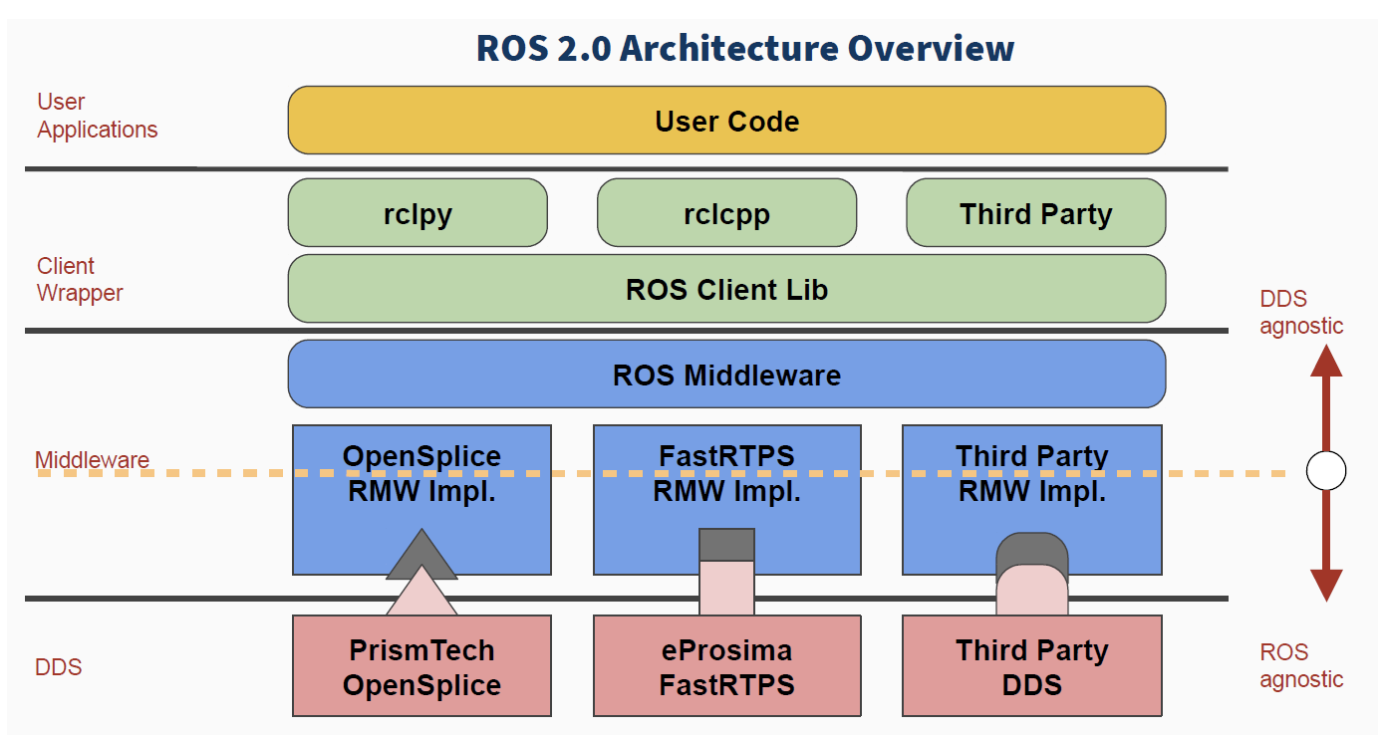This screenshot has height=742, width=1378.
Task: Select the rclcpp box
Action: point(727,213)
